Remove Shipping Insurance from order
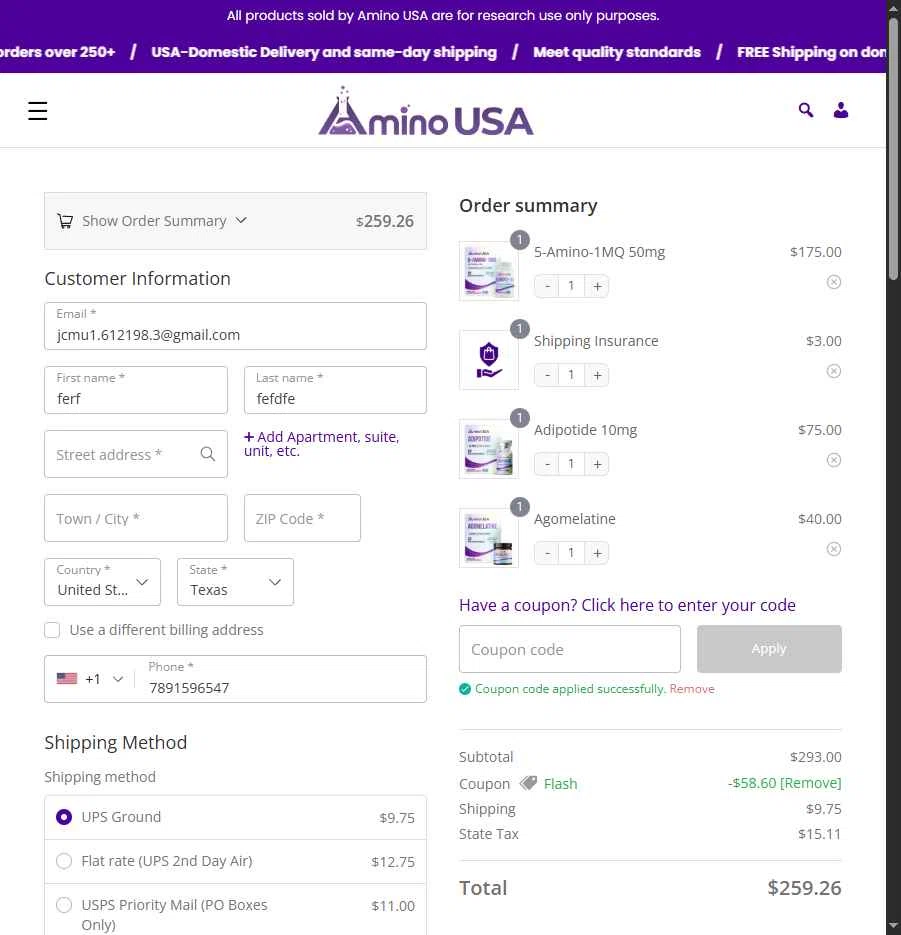The width and height of the screenshot is (901, 935). click(x=834, y=371)
